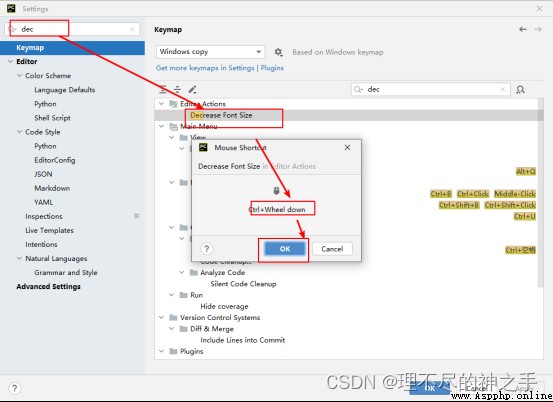Open Language Defaults settings
Viewport: 553px width, 402px height.
point(65,90)
